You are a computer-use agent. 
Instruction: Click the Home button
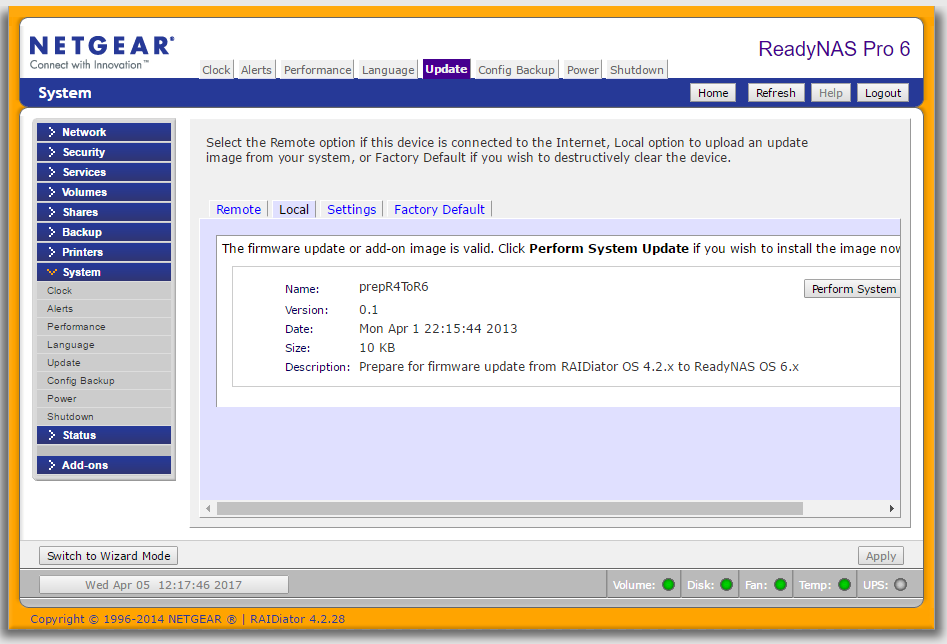[713, 93]
